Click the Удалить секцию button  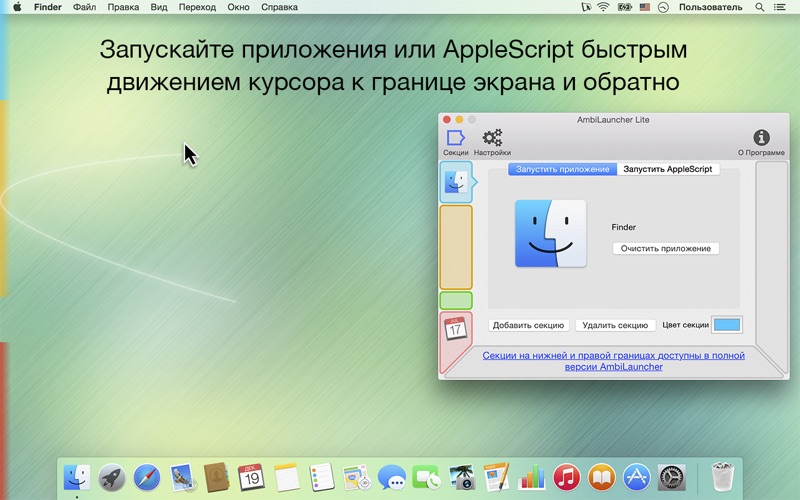tap(615, 325)
